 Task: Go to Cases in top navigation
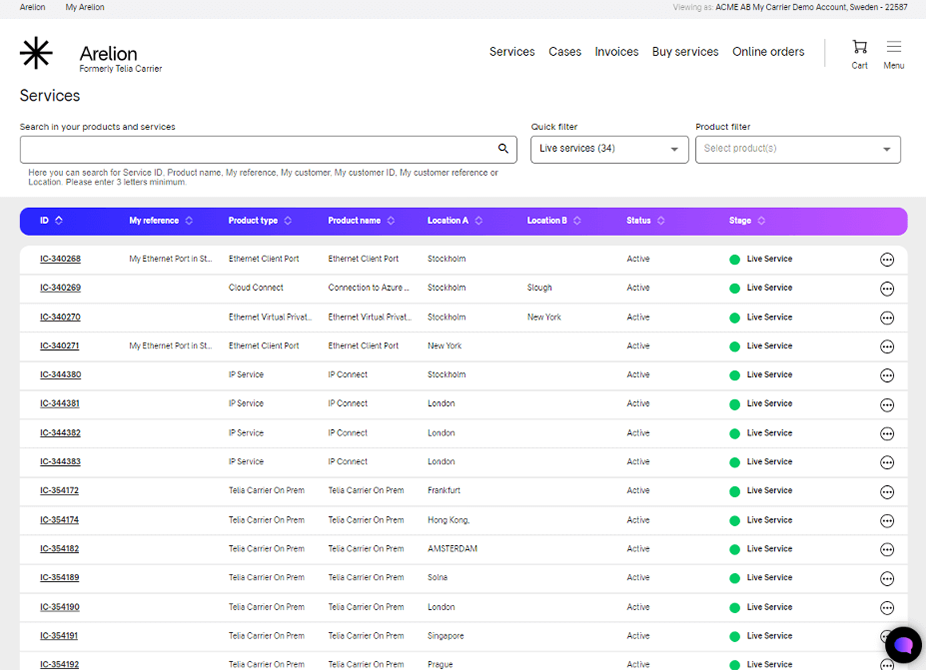[x=565, y=52]
